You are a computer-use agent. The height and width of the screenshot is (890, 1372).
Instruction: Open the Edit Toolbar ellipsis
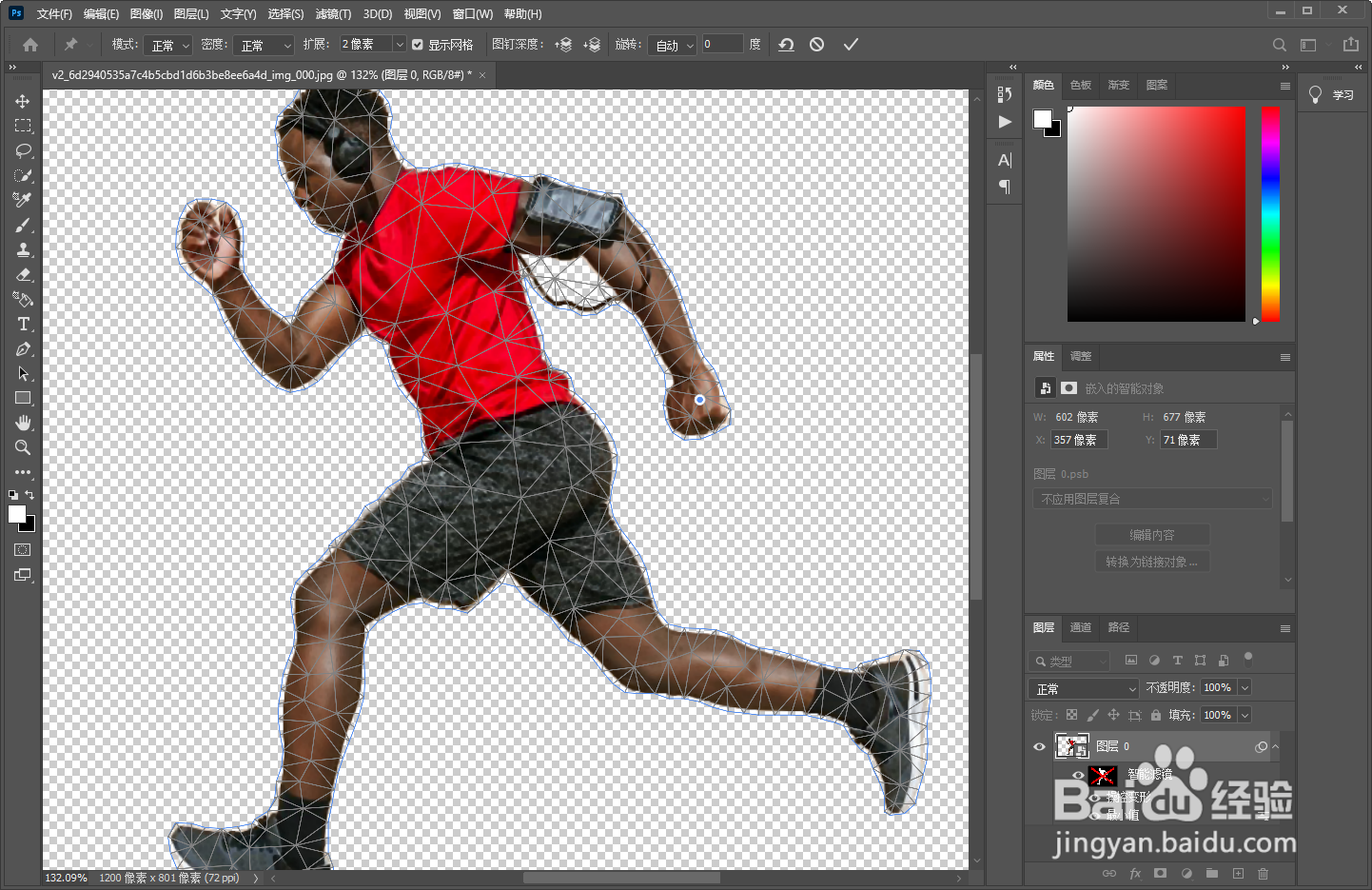pyautogui.click(x=23, y=472)
